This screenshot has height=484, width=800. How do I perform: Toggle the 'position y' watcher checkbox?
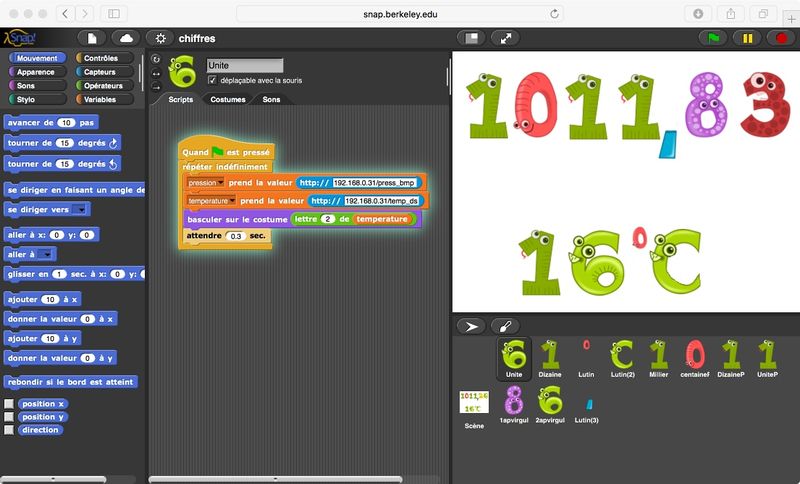(9, 417)
